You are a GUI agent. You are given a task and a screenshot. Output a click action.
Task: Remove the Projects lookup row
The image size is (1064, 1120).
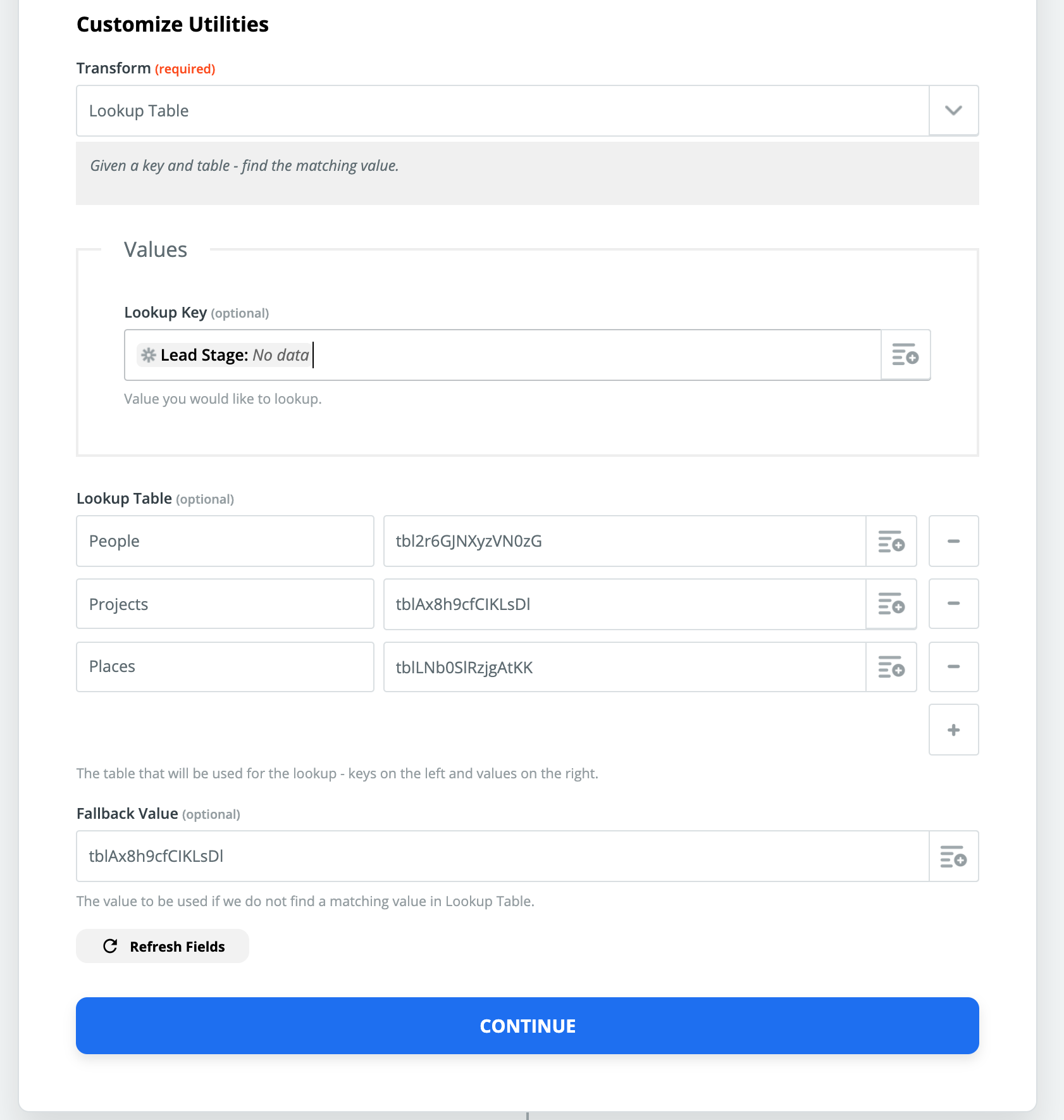(953, 604)
